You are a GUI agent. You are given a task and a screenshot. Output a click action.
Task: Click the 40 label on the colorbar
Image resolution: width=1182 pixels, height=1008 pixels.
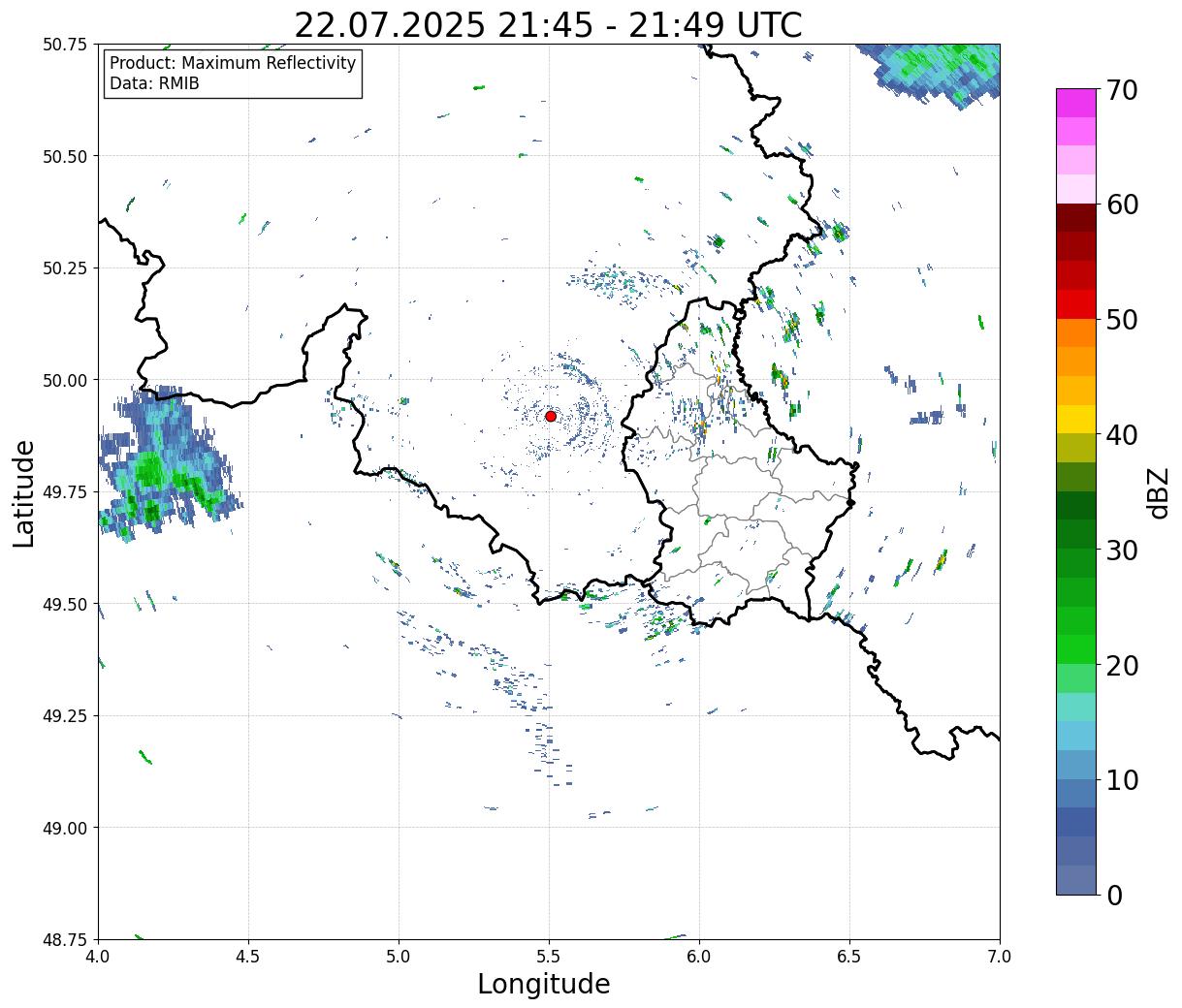[x=1122, y=435]
